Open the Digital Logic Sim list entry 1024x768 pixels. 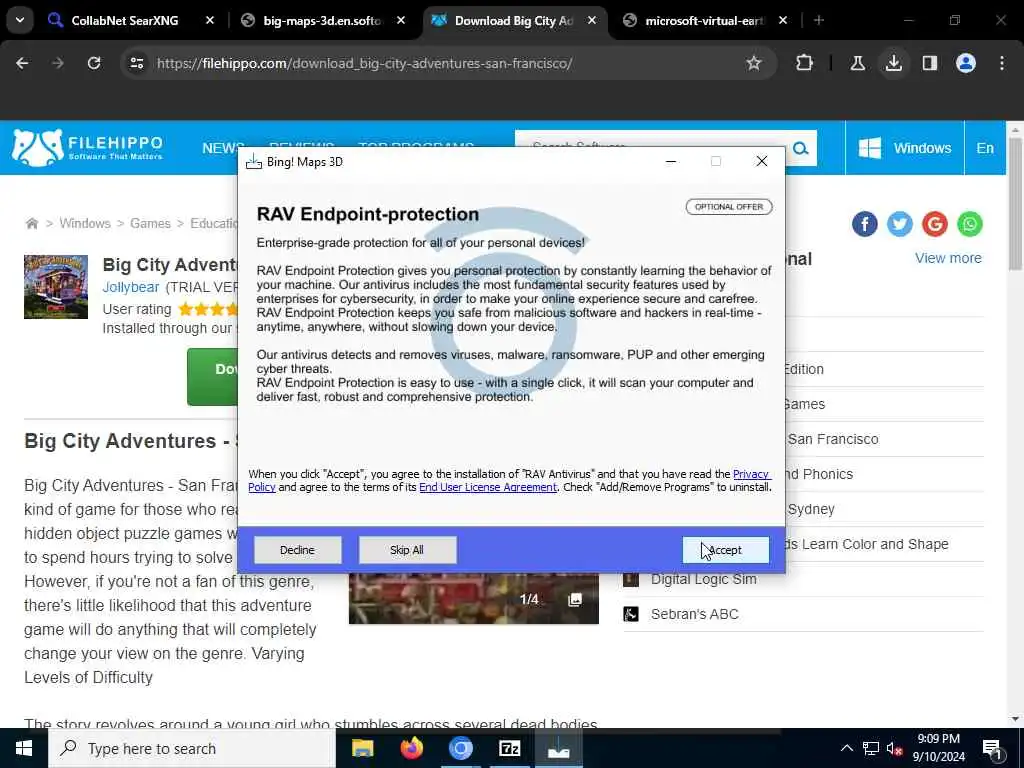[704, 579]
